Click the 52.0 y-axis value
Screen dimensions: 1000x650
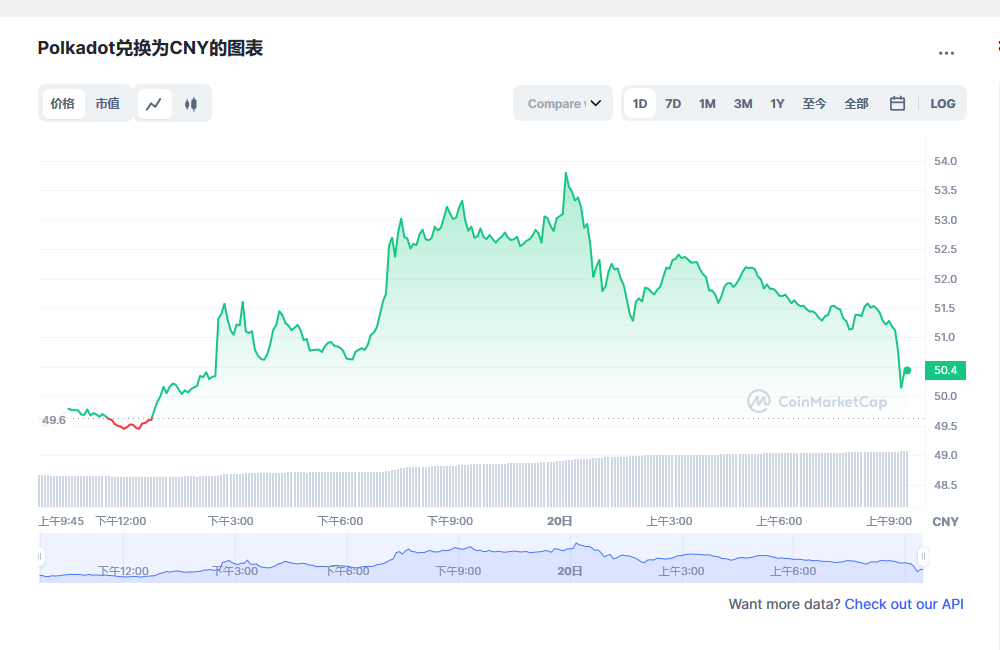(945, 279)
